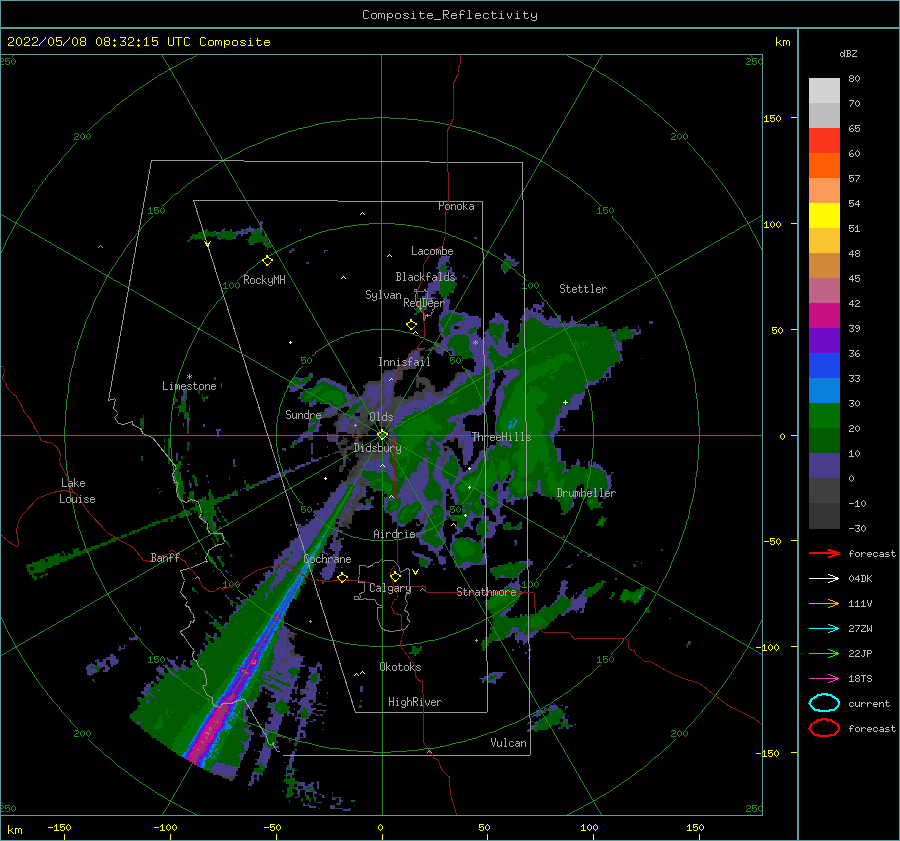900x841 pixels.
Task: Click the green 22JP arrow icon
Action: [x=824, y=653]
